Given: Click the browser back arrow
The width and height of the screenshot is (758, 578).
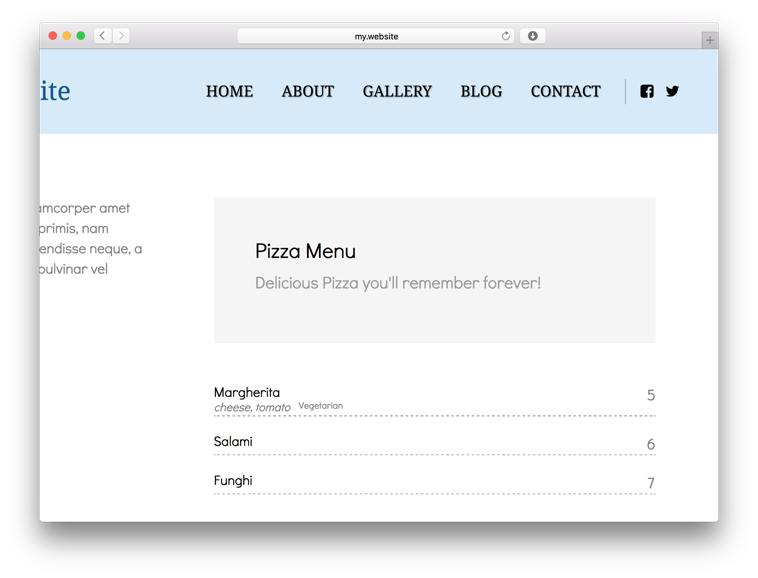Looking at the screenshot, I should coord(102,36).
